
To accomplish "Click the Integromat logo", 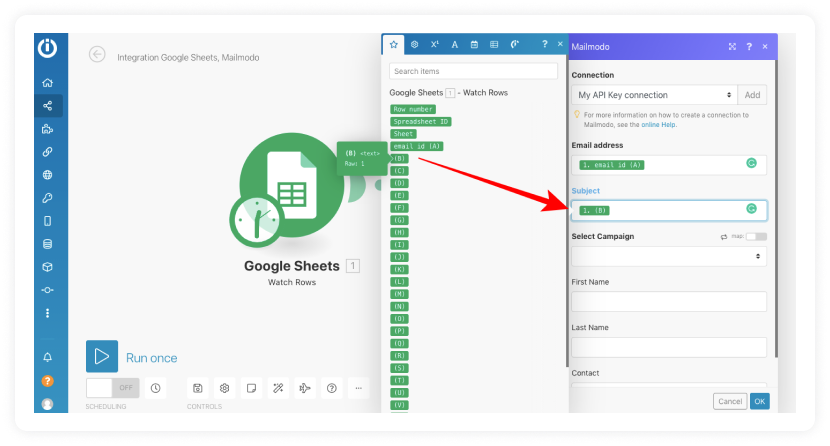I will point(48,48).
